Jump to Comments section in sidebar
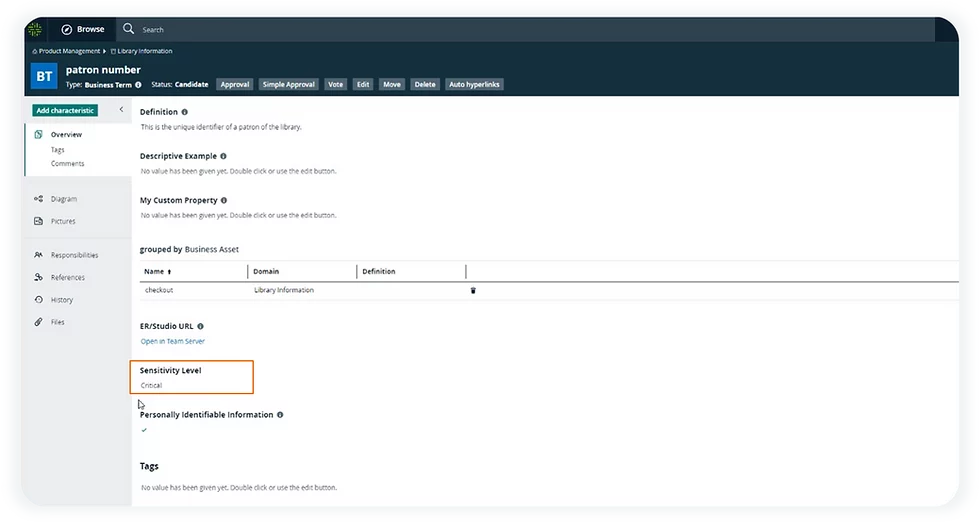 click(68, 164)
